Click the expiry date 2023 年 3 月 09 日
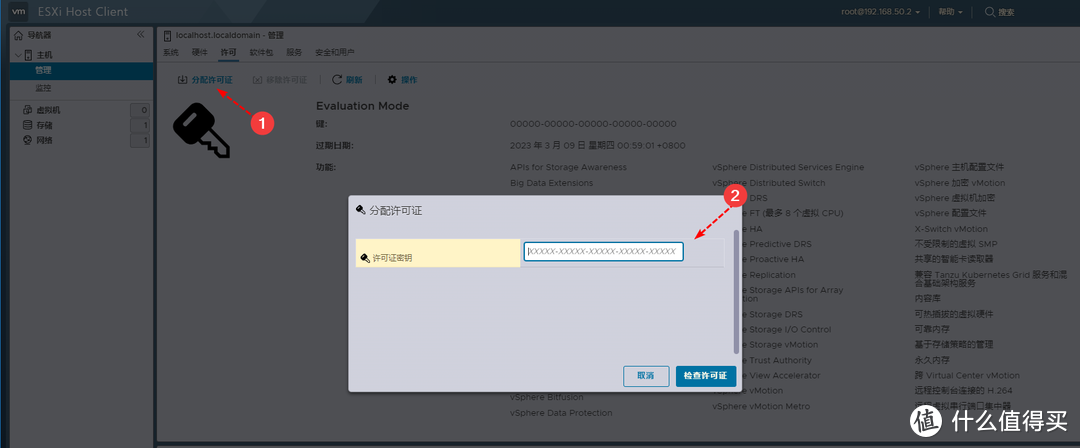 click(597, 145)
